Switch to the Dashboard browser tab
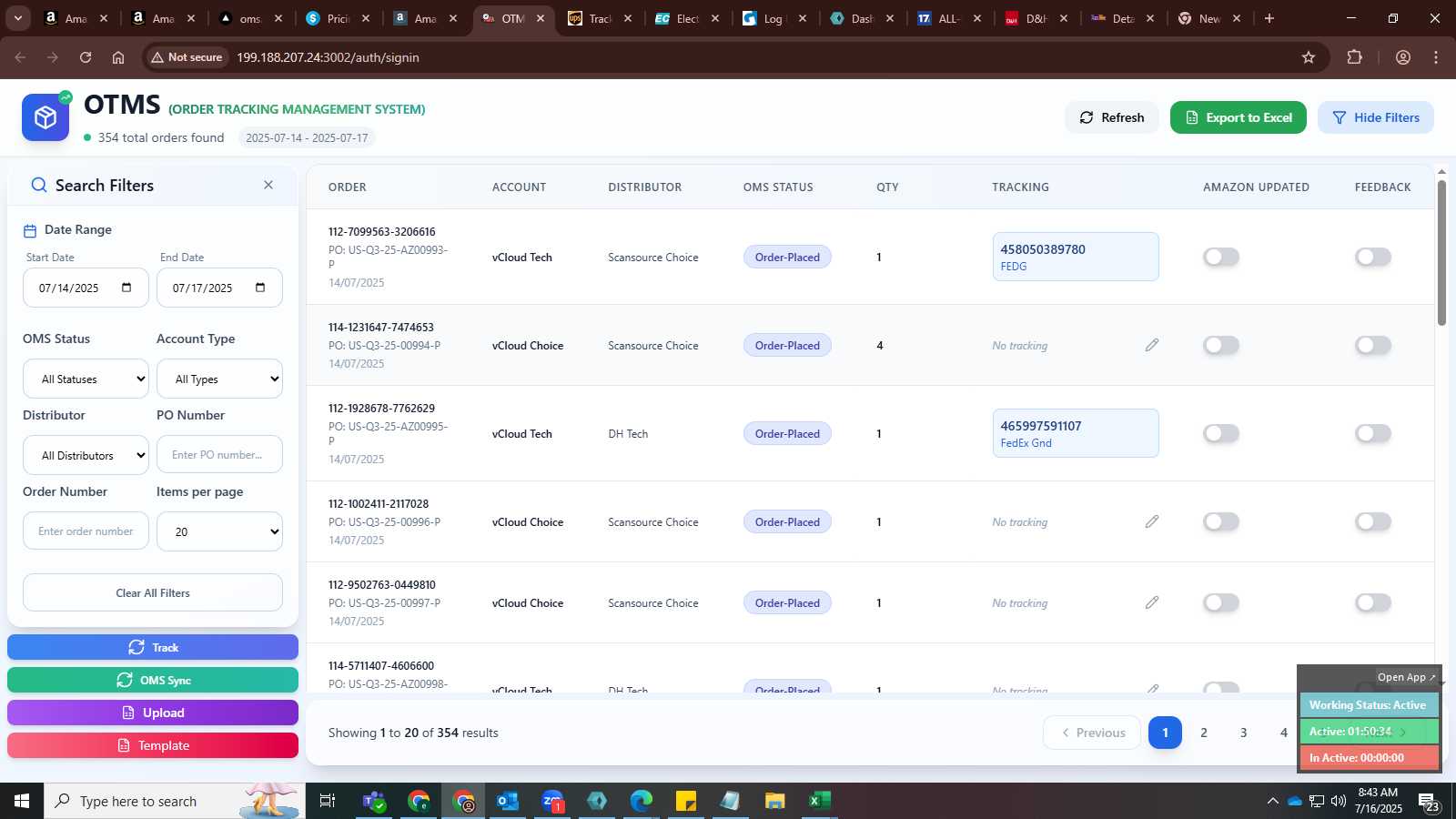 click(863, 18)
